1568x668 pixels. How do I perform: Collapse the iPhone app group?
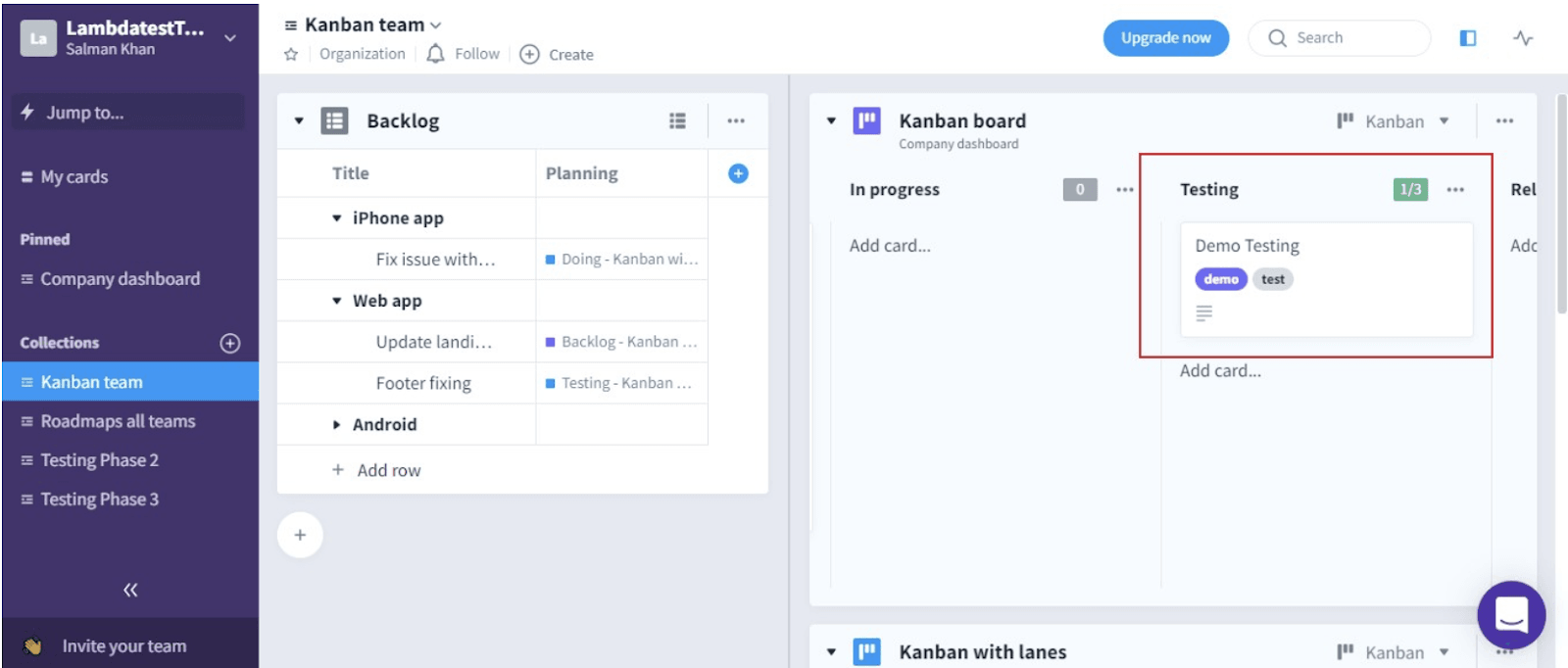pyautogui.click(x=337, y=218)
